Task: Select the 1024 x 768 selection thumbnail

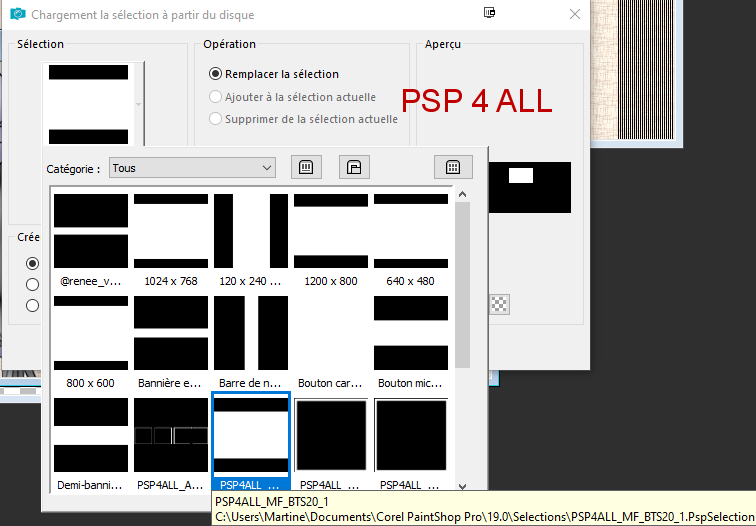Action: (x=171, y=239)
